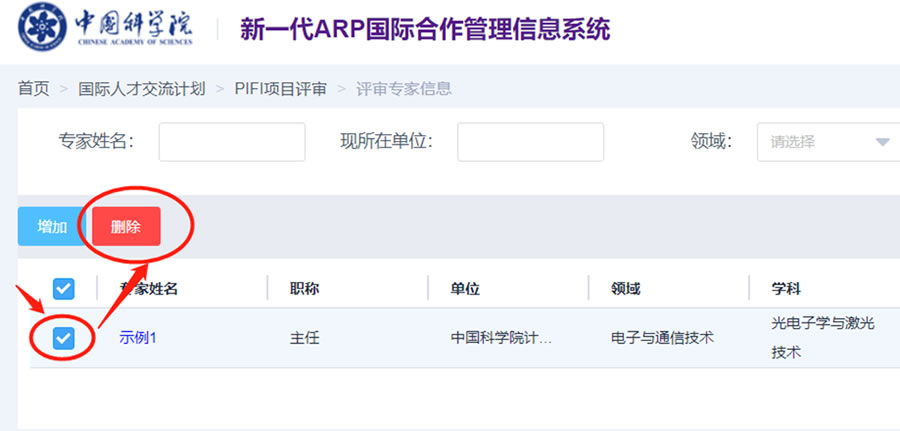Click the Chinese Academy of Sciences logo
Screen dimensions: 900x431
point(105,30)
